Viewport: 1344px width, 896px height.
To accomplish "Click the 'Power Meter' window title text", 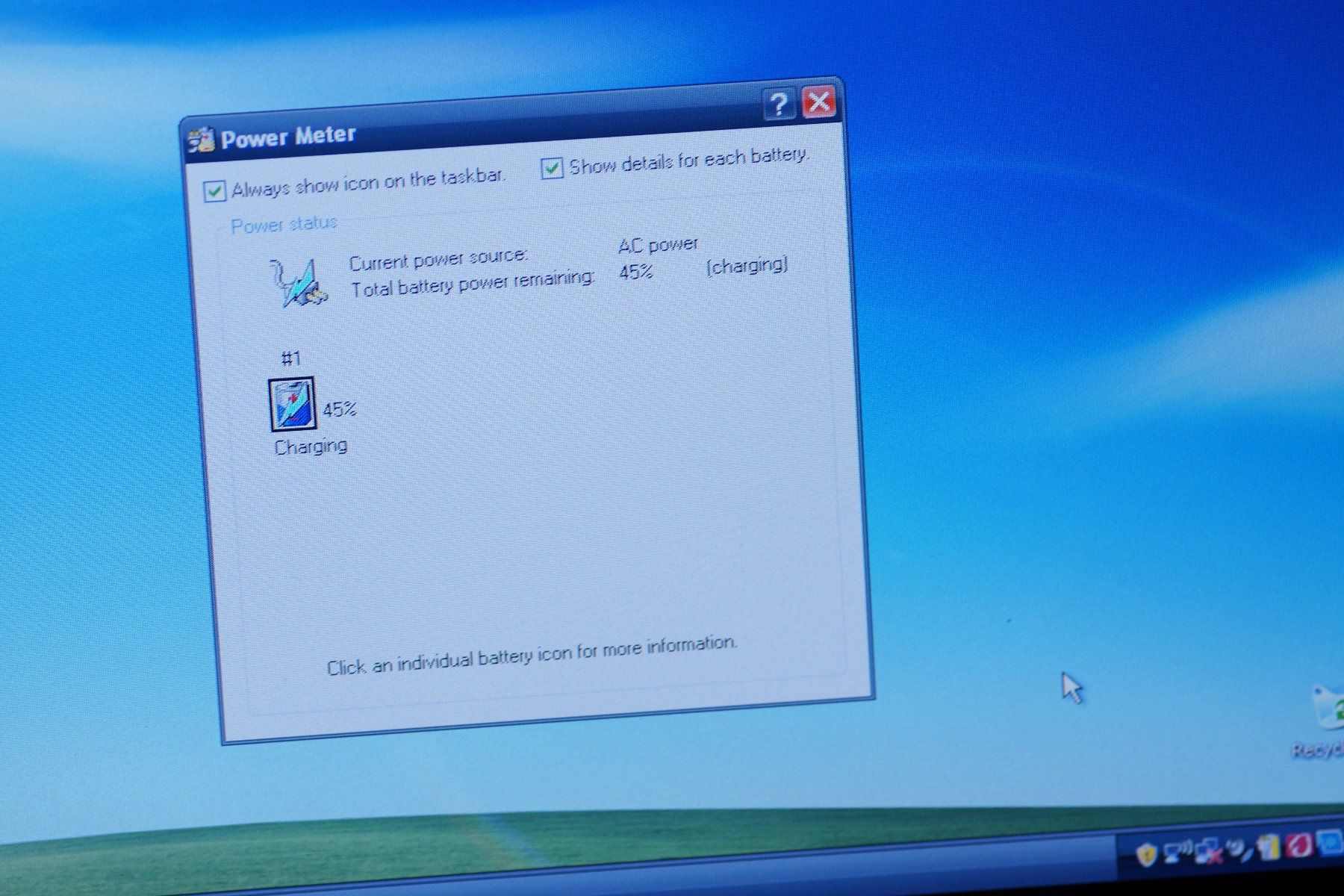I will click(x=288, y=137).
